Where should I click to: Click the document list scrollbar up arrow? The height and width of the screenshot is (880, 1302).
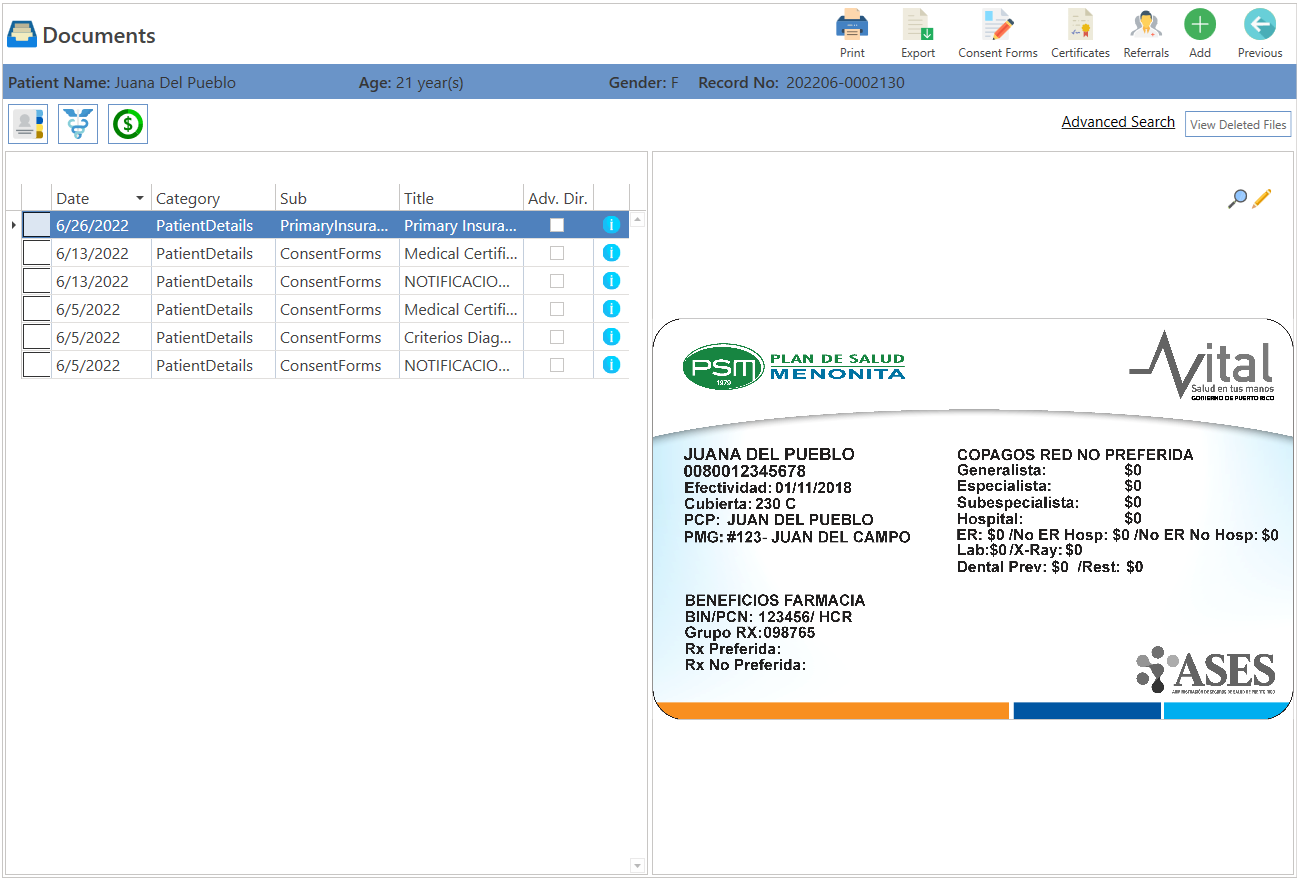[x=638, y=219]
